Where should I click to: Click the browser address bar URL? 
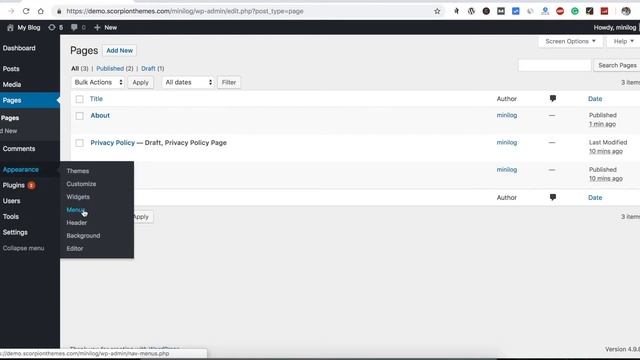pyautogui.click(x=185, y=11)
